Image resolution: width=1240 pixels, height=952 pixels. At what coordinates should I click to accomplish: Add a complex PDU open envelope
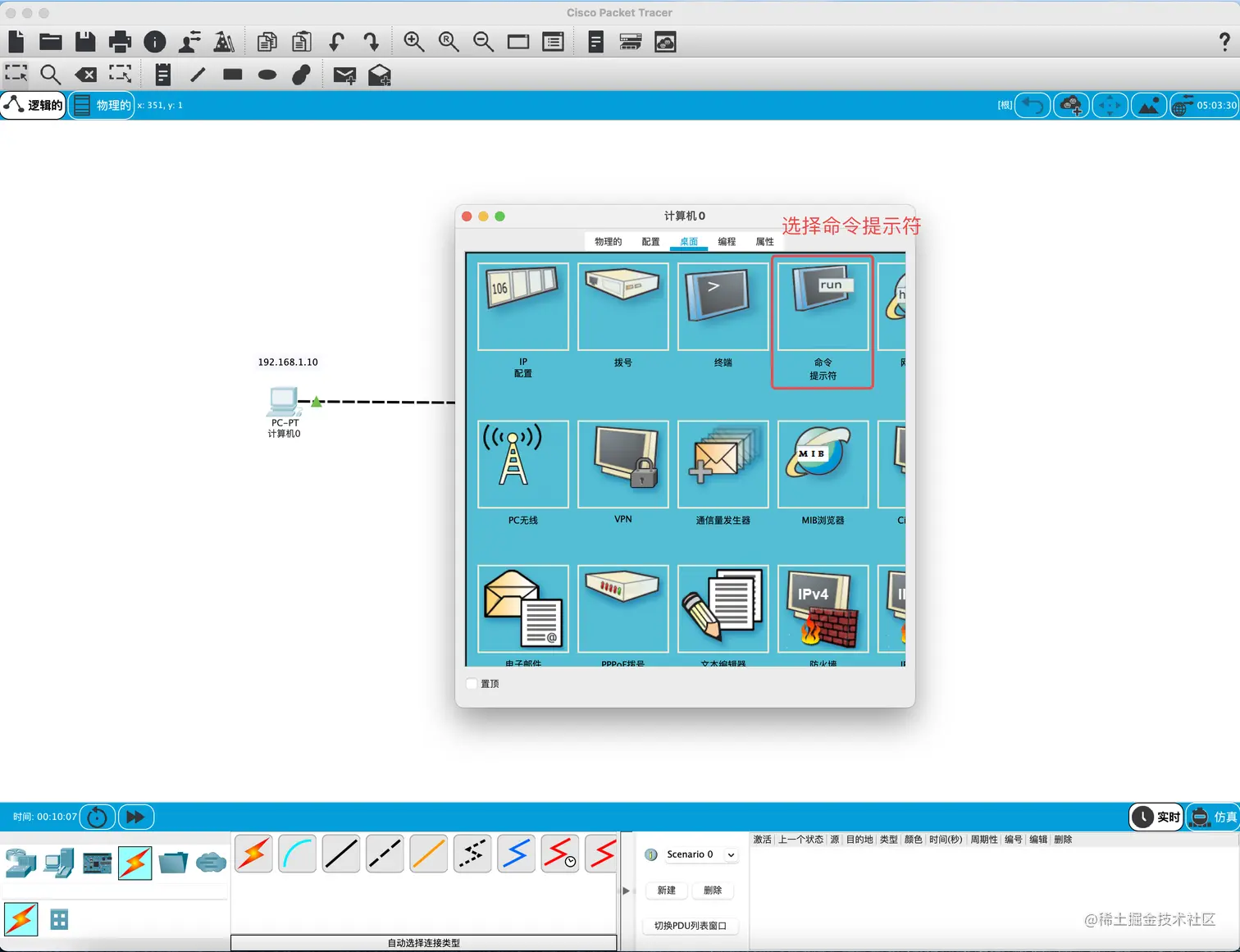[380, 75]
